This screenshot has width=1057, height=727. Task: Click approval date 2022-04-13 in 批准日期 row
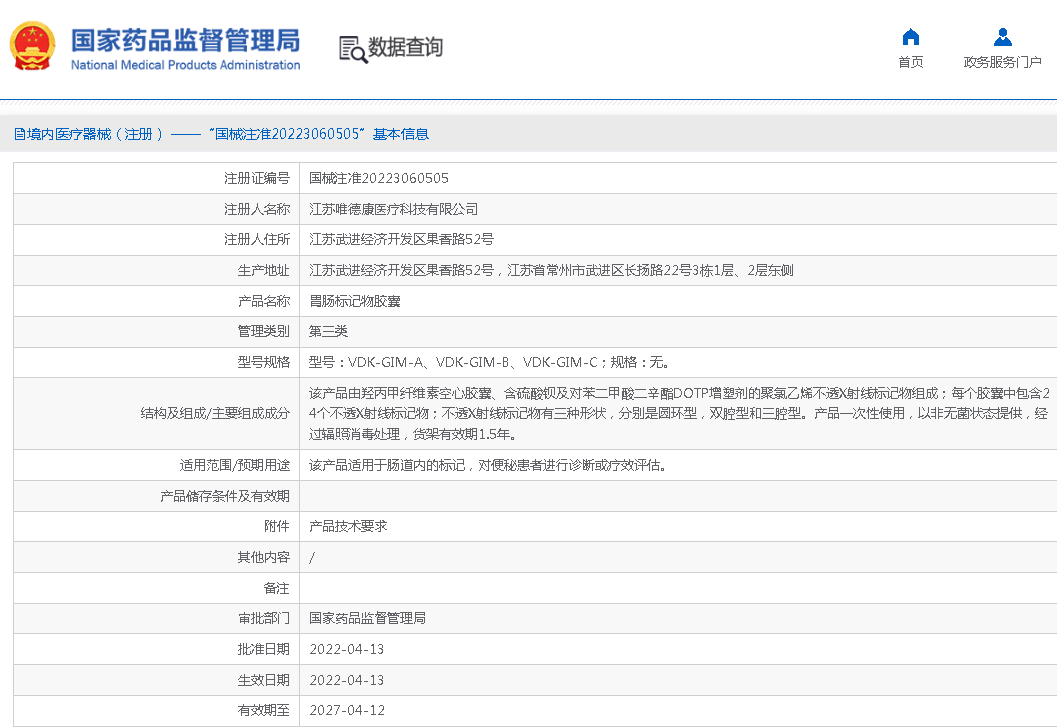click(346, 649)
